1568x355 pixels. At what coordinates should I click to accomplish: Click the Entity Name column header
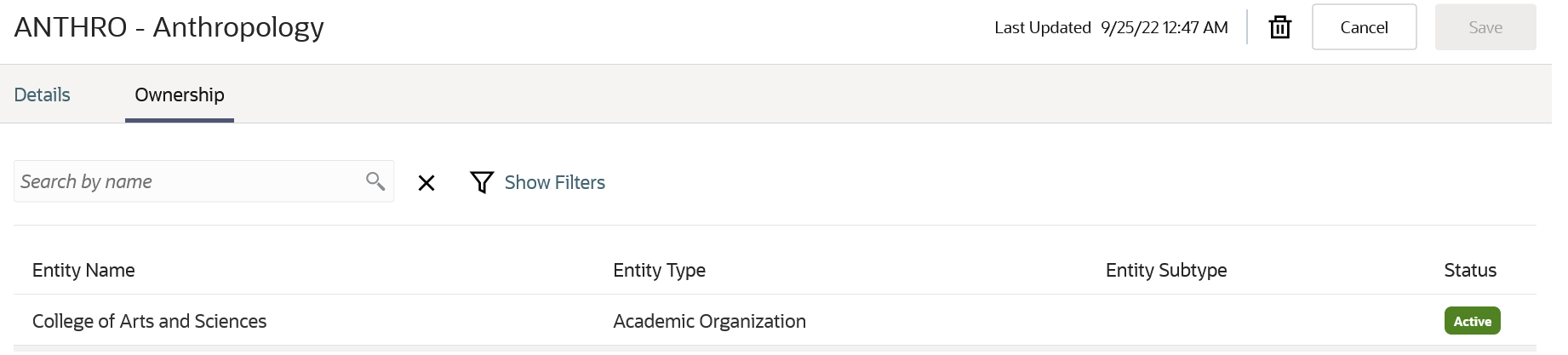[83, 271]
